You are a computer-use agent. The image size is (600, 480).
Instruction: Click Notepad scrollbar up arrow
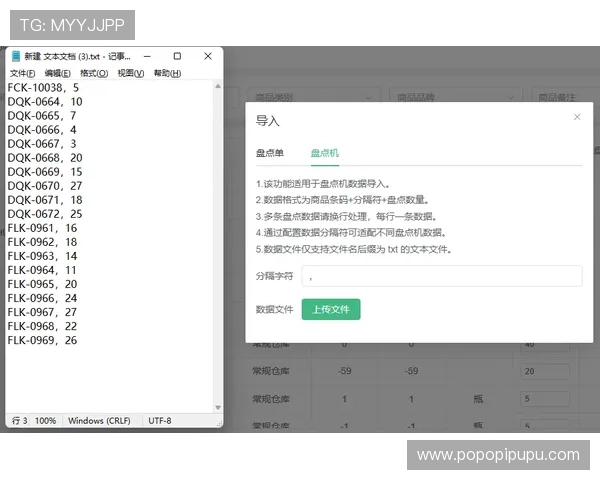point(218,86)
